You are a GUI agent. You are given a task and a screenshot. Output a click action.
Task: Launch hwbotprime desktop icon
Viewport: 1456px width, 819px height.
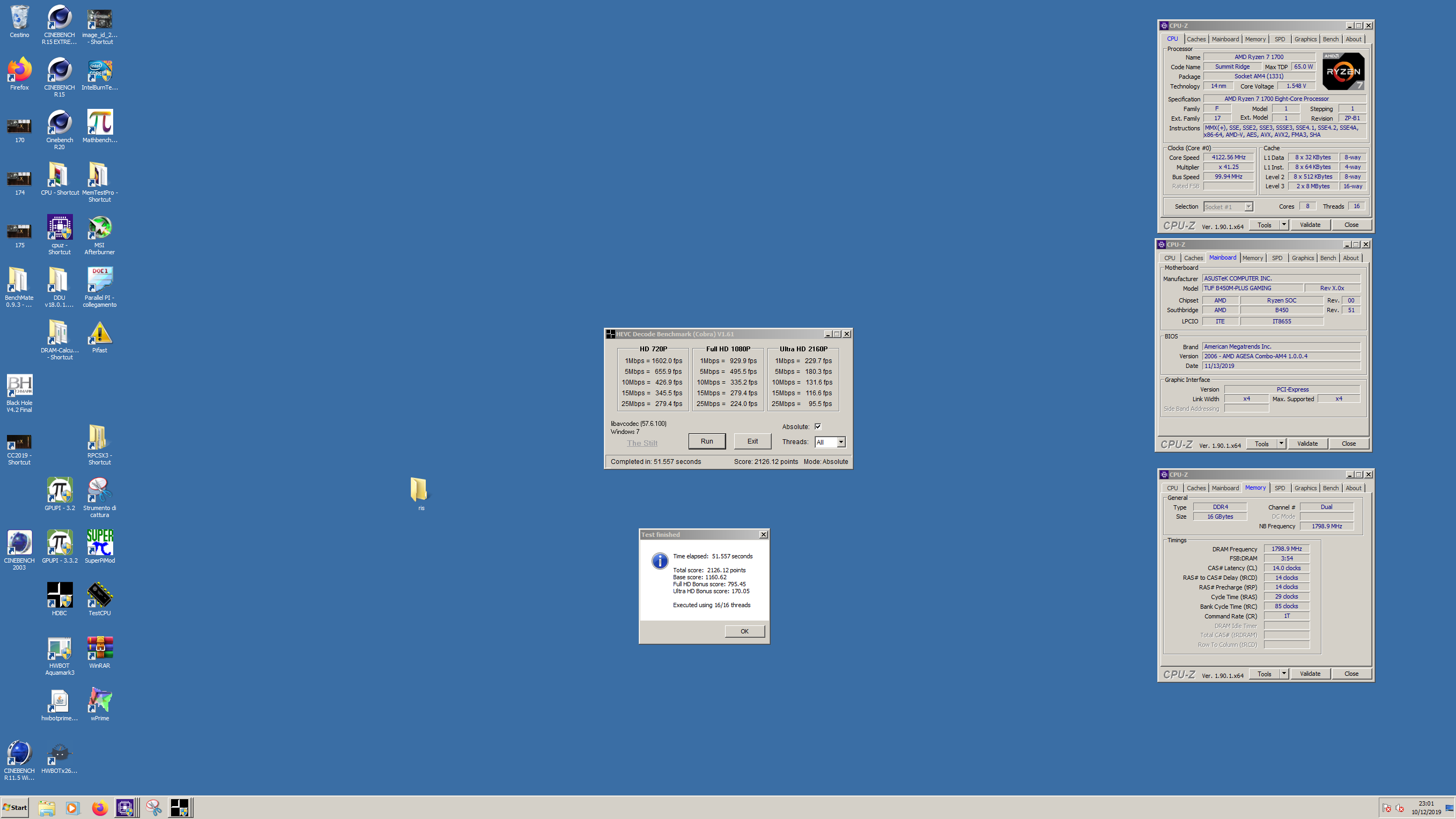[x=60, y=705]
